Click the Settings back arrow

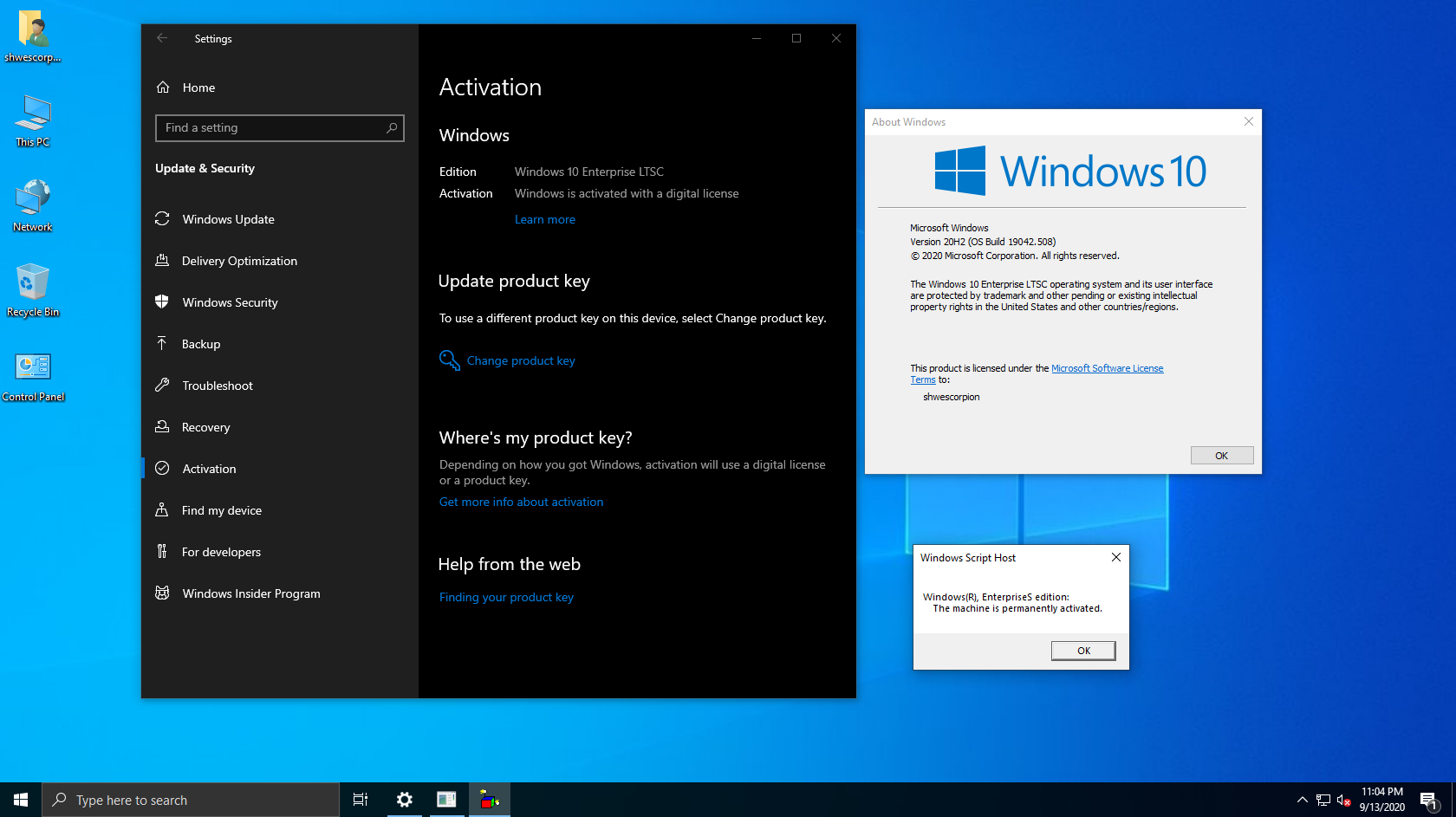(x=162, y=38)
